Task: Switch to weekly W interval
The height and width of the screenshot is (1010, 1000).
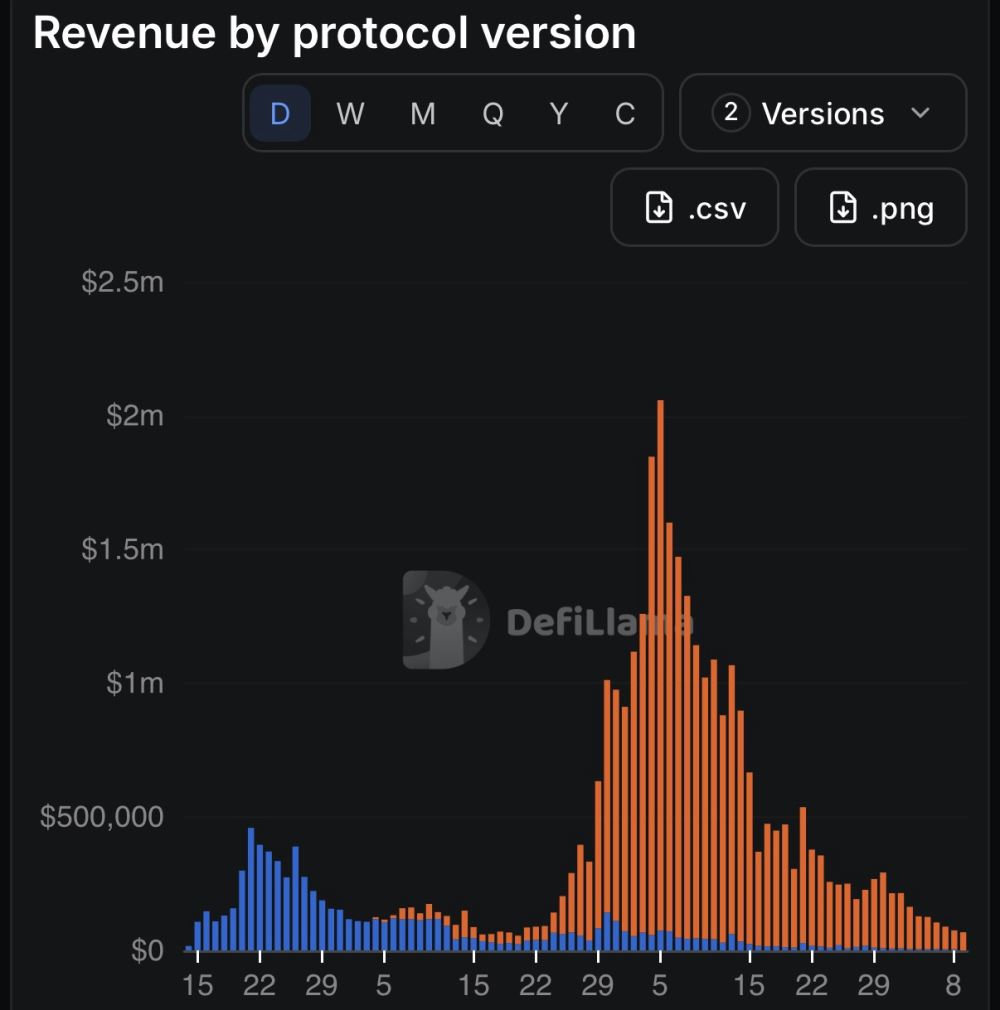Action: (x=350, y=113)
